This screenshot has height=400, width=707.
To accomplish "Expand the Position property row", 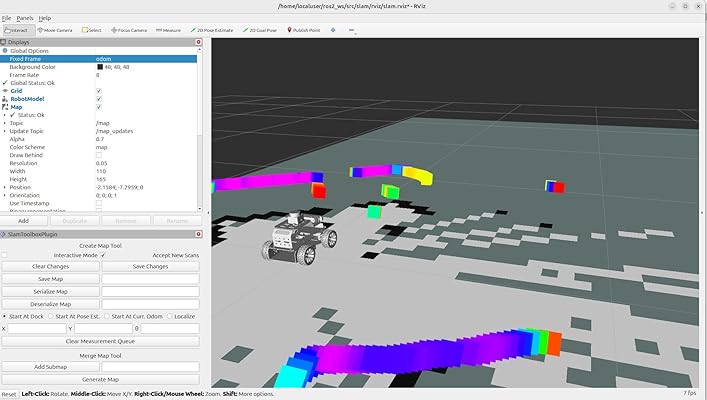I will click(x=5, y=187).
